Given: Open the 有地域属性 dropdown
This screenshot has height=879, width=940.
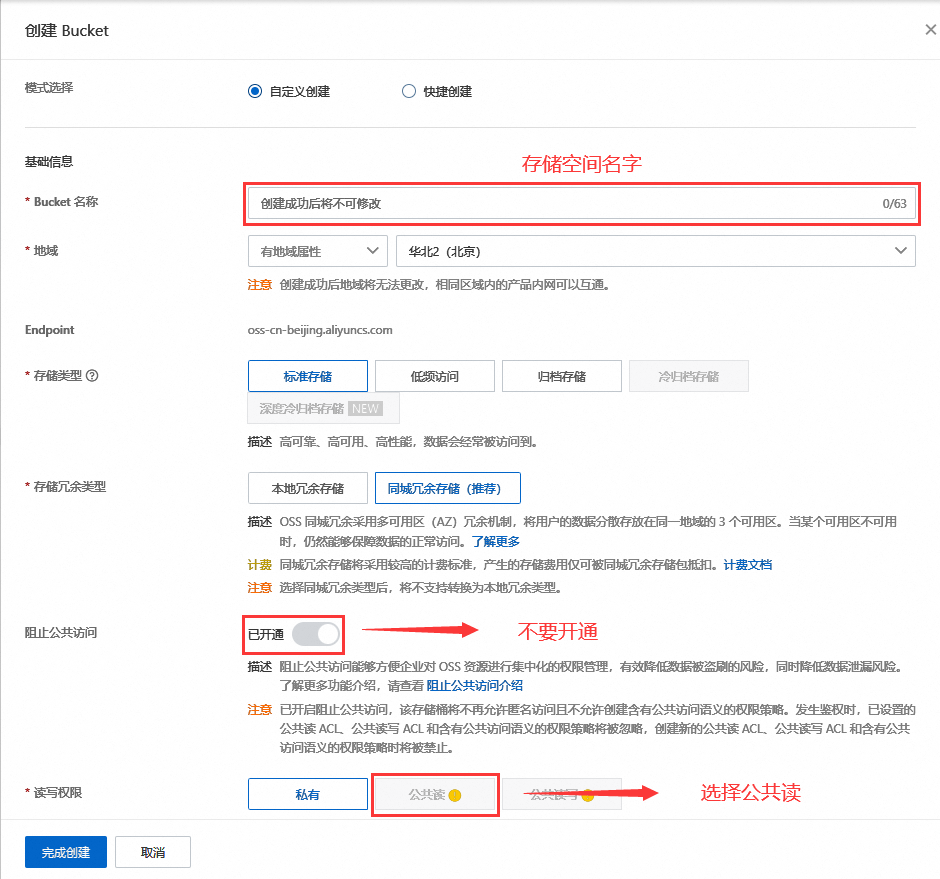Looking at the screenshot, I should (x=317, y=251).
